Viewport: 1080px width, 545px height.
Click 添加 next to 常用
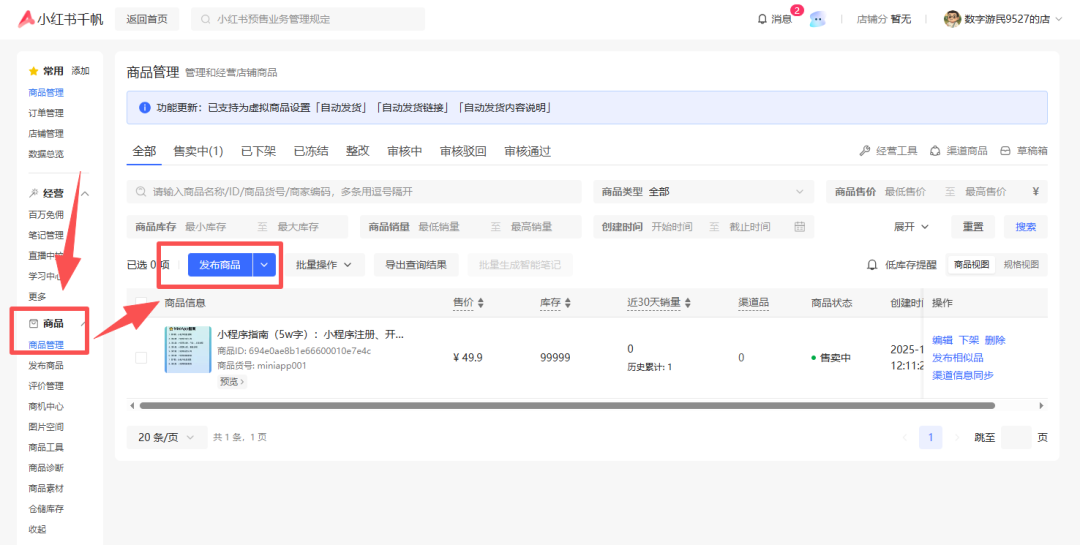80,71
